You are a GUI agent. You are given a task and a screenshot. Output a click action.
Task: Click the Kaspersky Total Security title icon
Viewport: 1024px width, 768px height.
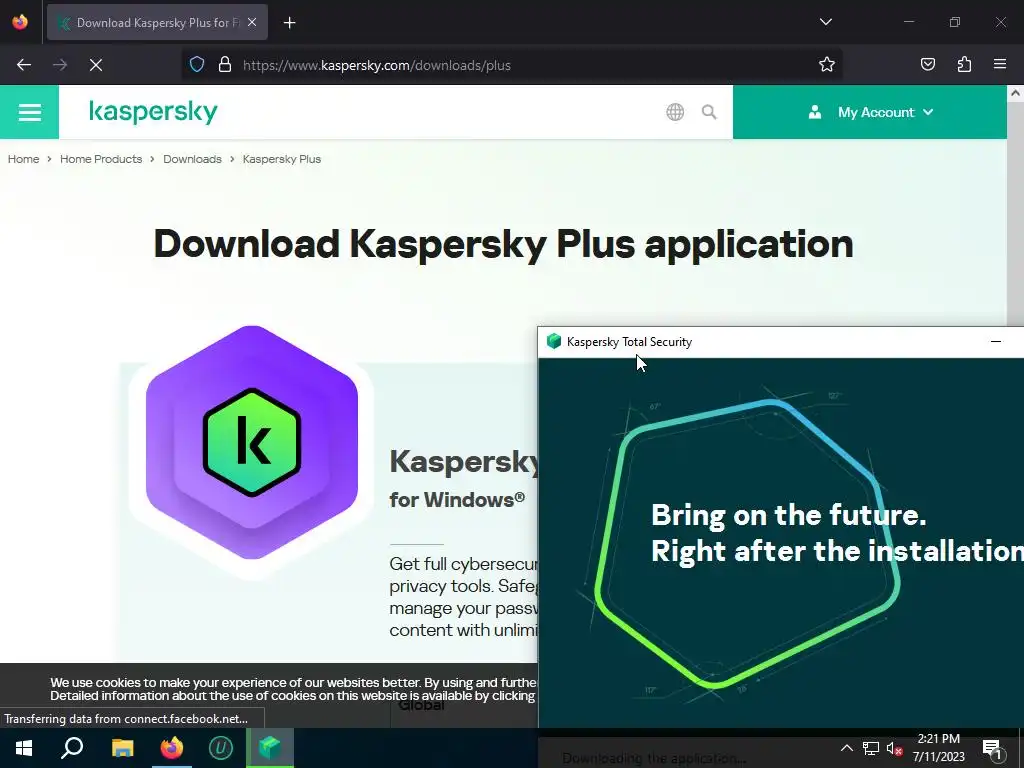[x=554, y=341]
